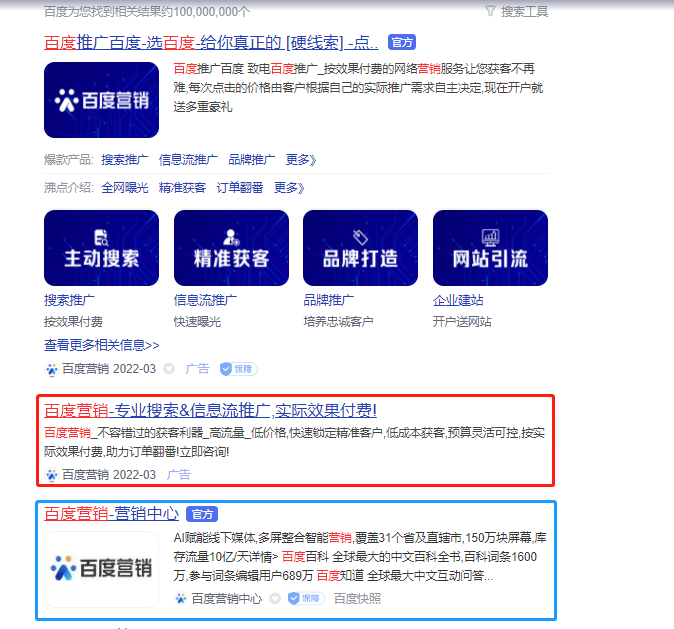The height and width of the screenshot is (629, 674).
Task: Open 全网曝光 in 沸点介绍 row
Action: [x=125, y=188]
